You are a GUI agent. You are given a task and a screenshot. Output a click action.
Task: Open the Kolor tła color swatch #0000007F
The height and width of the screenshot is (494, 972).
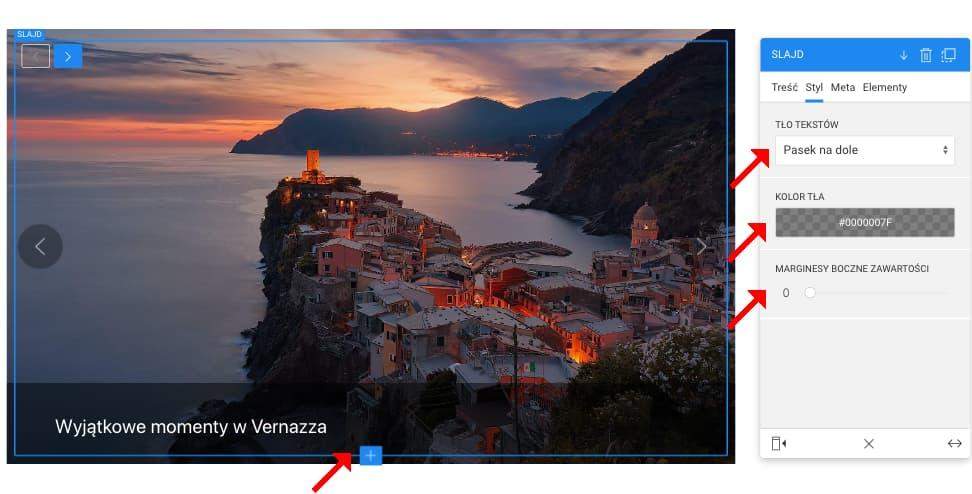865,223
